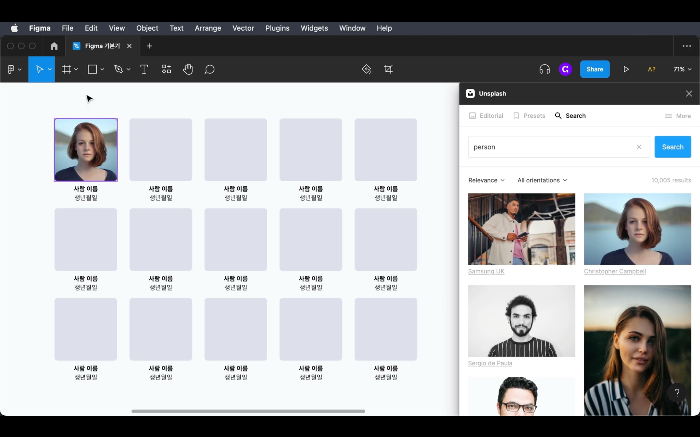Screen dimensions: 700x437
Task: Expand the Frame tool options arrow
Action: 76,69
